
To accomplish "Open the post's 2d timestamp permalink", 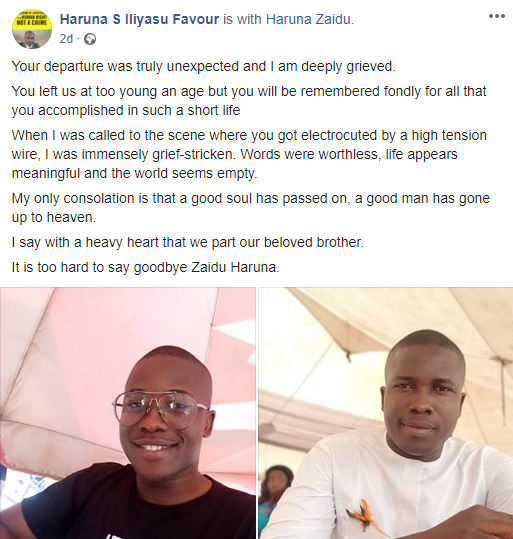I will pyautogui.click(x=66, y=39).
